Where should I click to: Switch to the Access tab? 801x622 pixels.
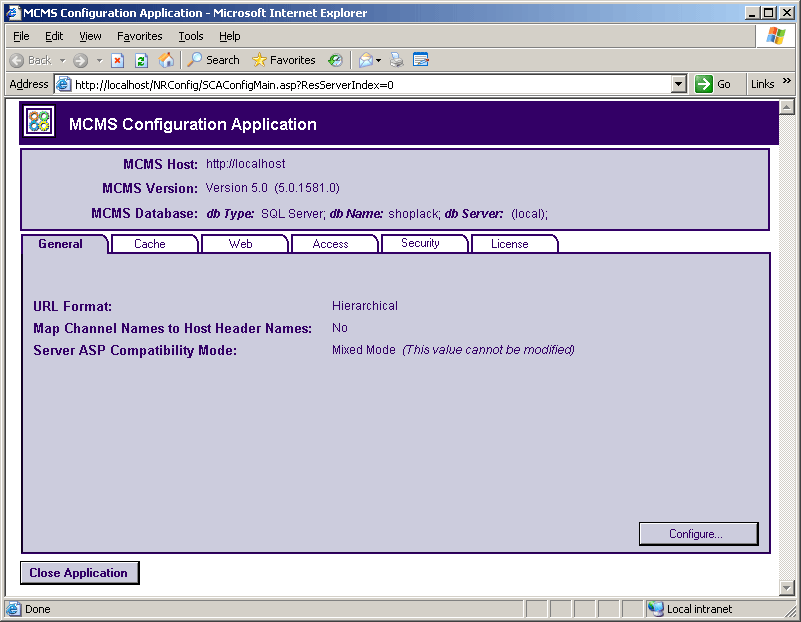(x=335, y=244)
